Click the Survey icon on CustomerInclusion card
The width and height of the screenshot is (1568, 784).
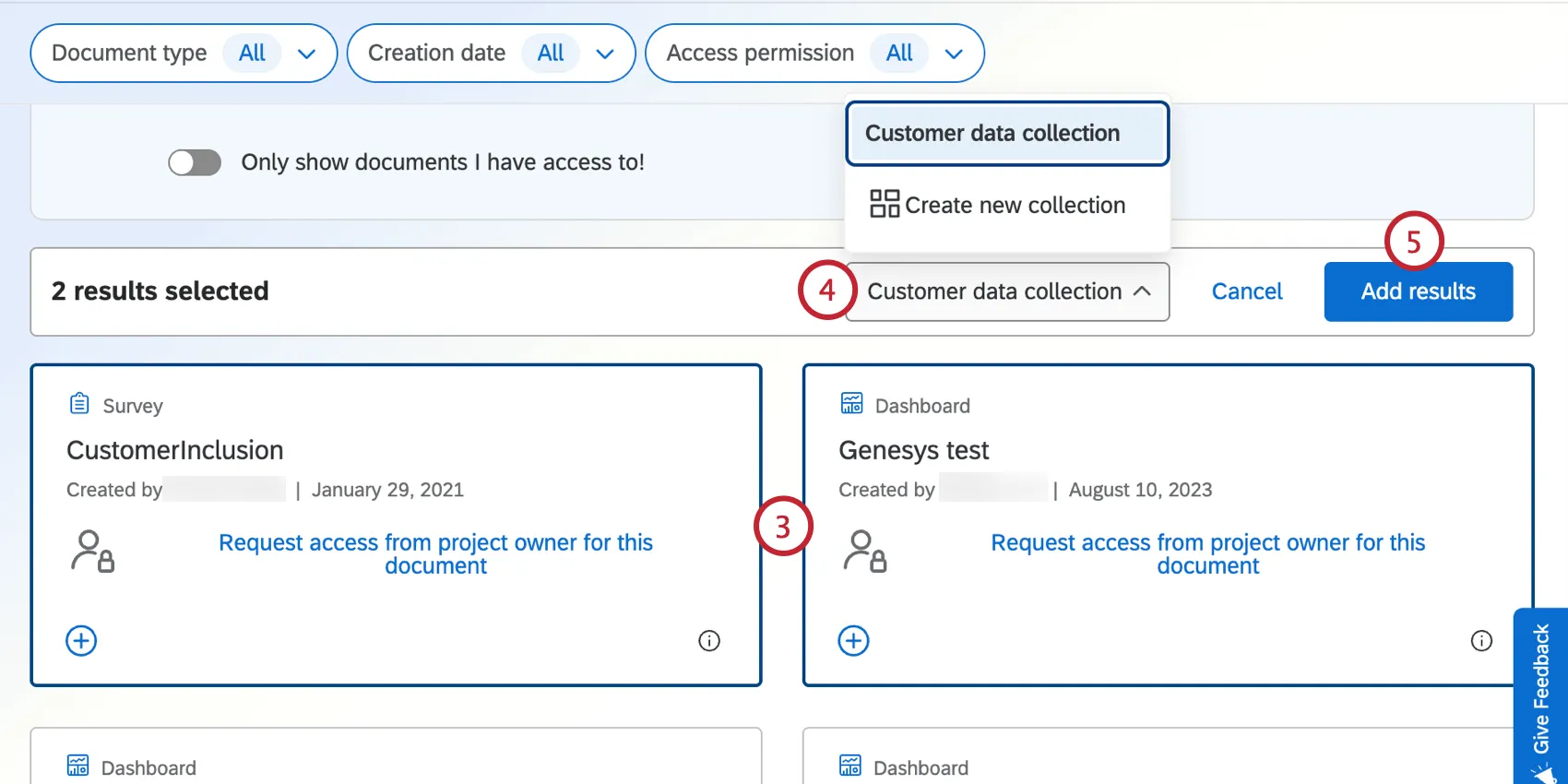[80, 404]
